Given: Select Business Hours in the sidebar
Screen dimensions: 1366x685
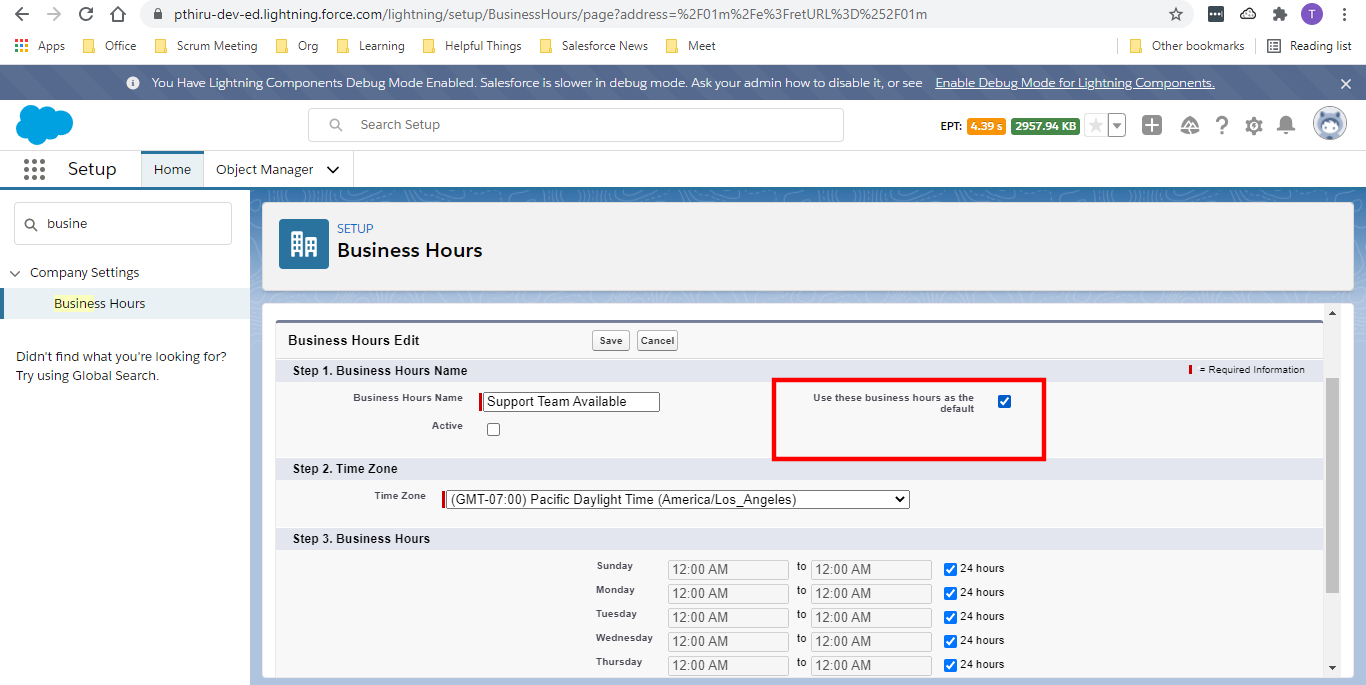Looking at the screenshot, I should 99,303.
